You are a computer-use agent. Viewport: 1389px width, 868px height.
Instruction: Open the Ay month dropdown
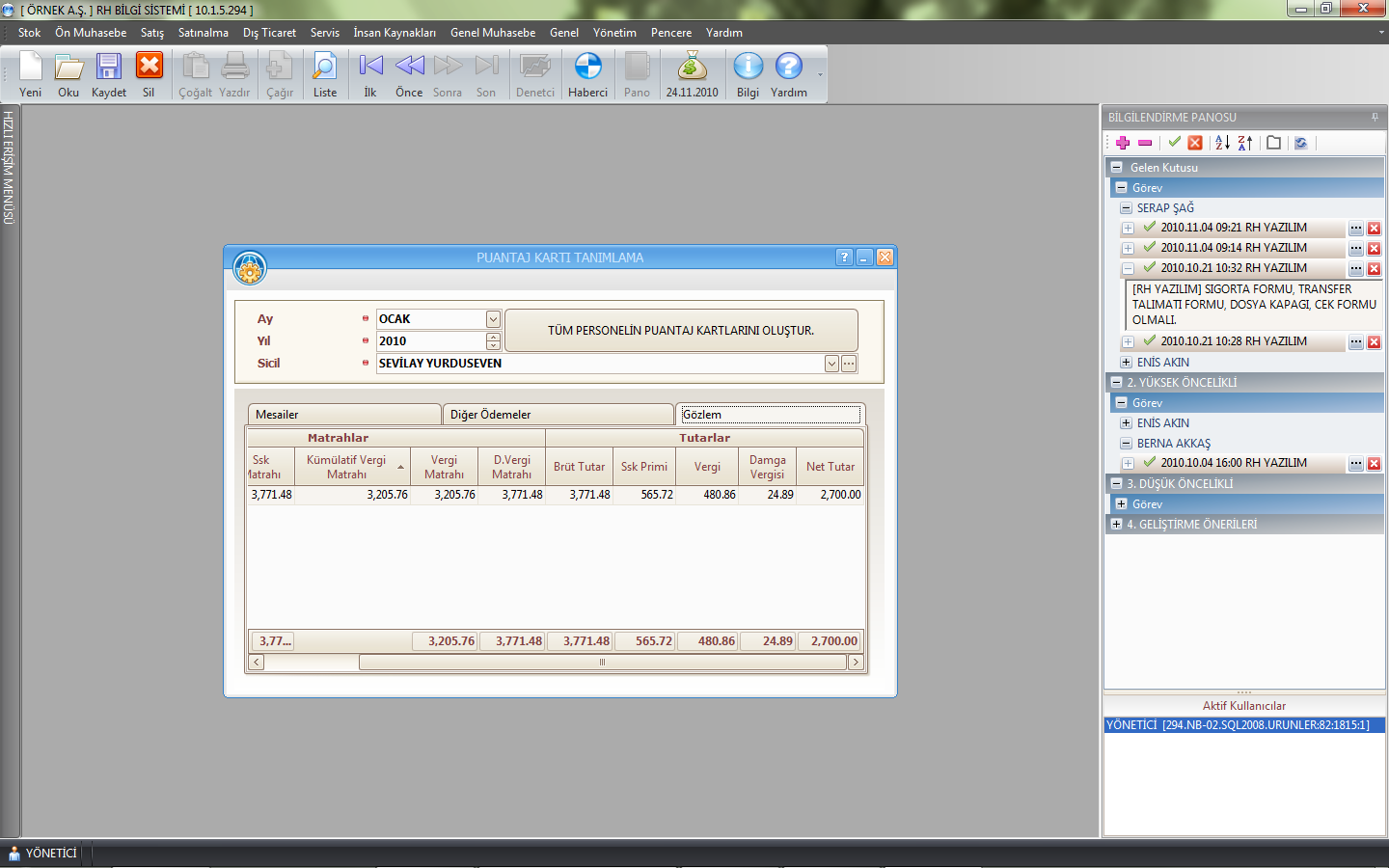pyautogui.click(x=493, y=319)
